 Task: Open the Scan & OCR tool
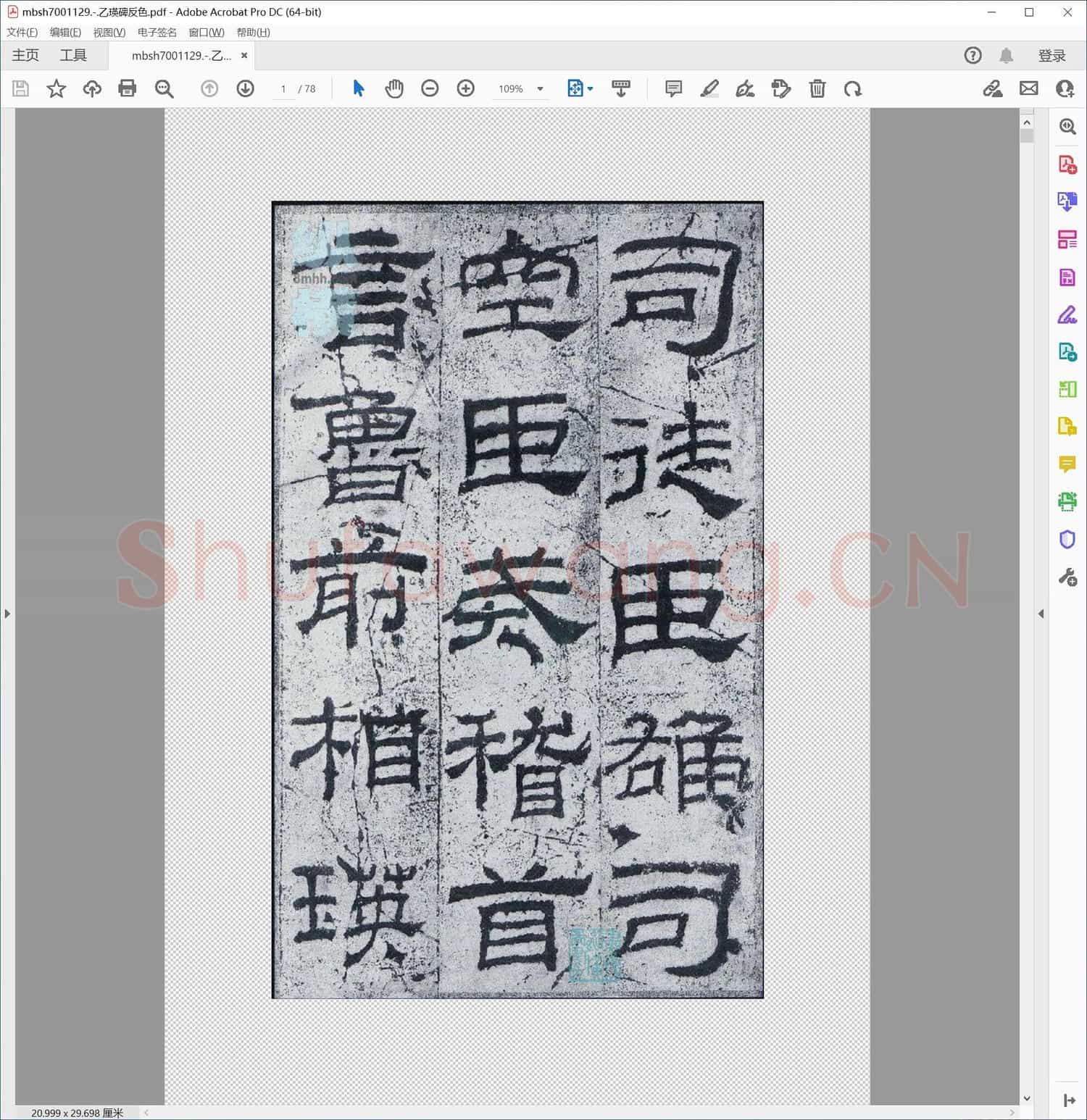point(1067,502)
